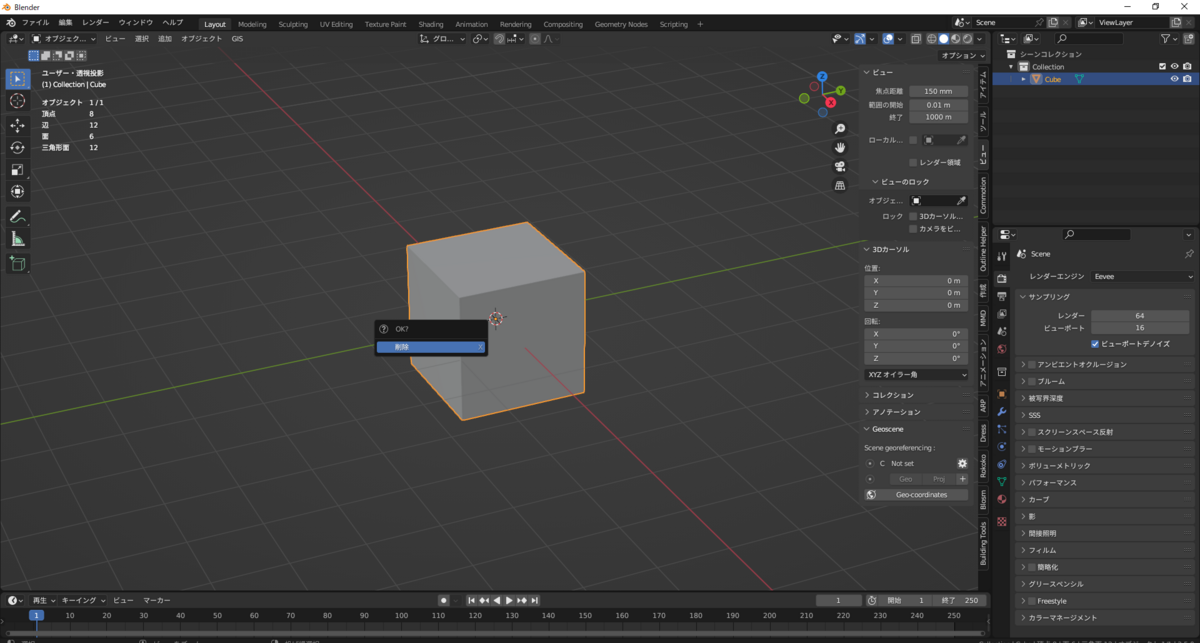Open Object properties orange square icon
The image size is (1200, 643).
(x=1001, y=393)
